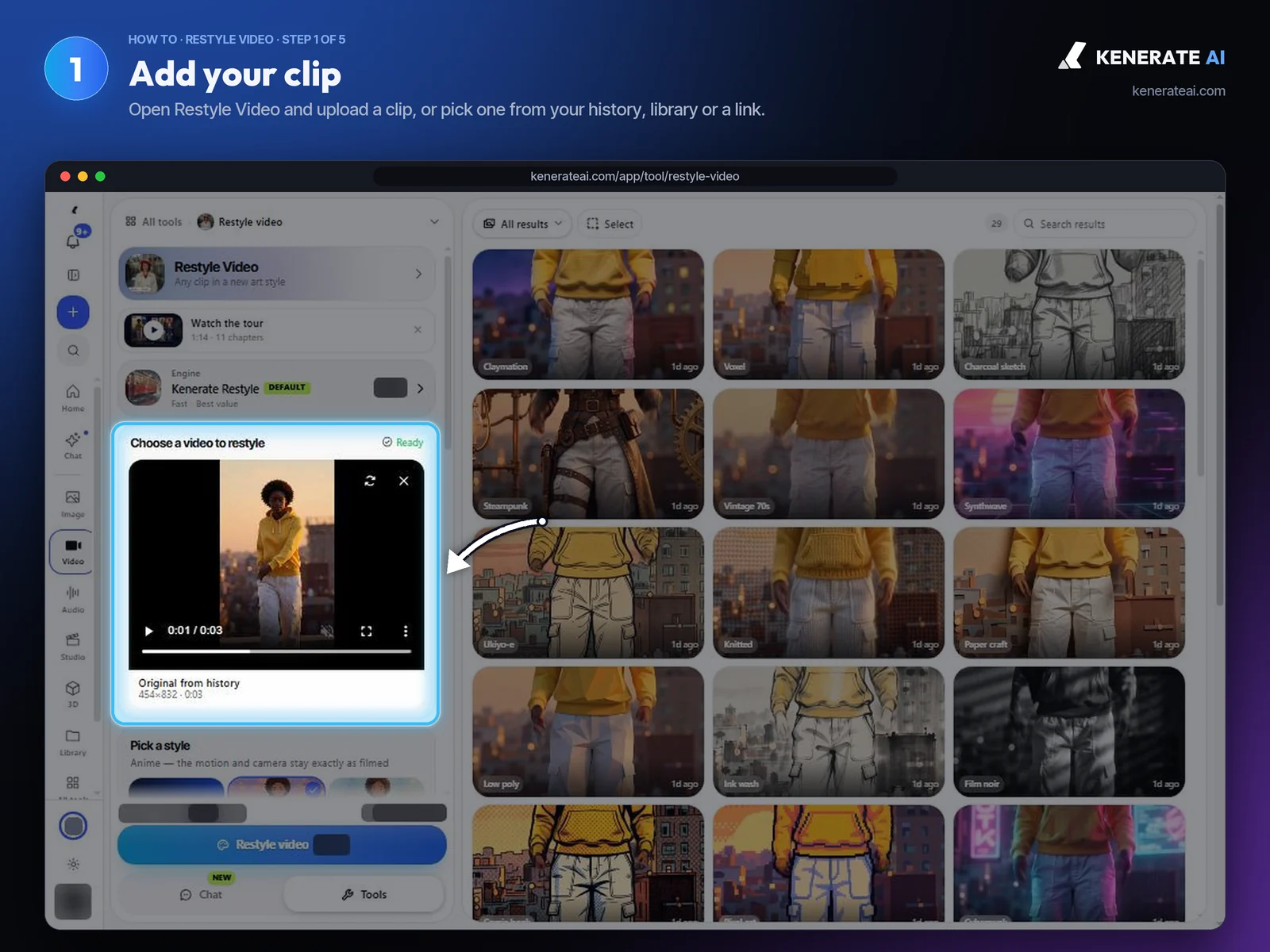Open the Film noir result

point(1069,731)
